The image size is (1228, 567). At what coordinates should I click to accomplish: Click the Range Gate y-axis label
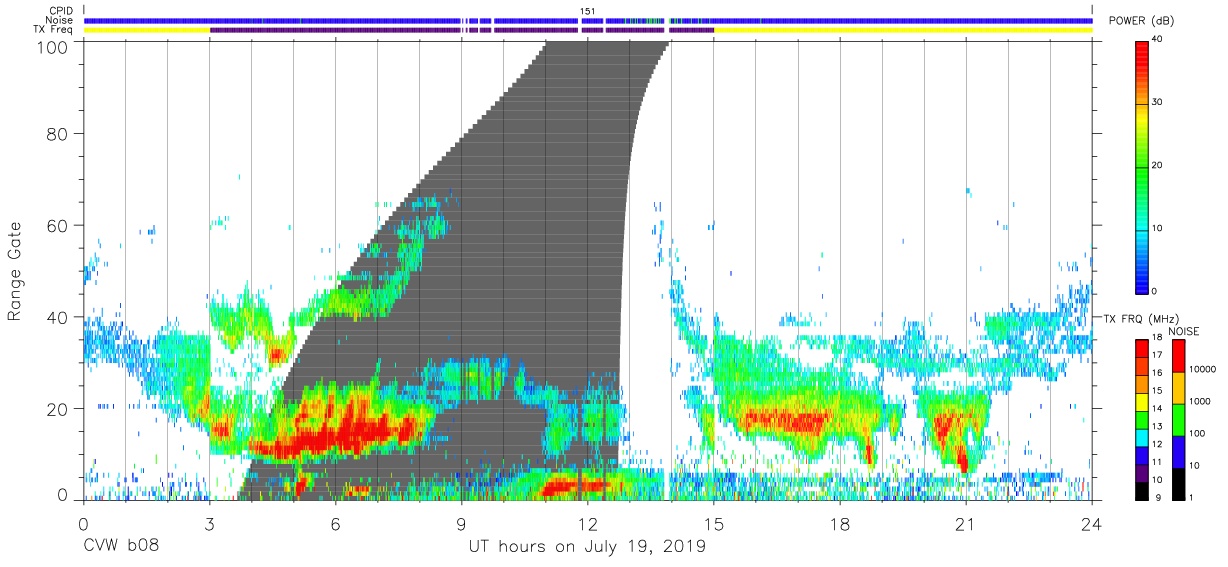[15, 271]
